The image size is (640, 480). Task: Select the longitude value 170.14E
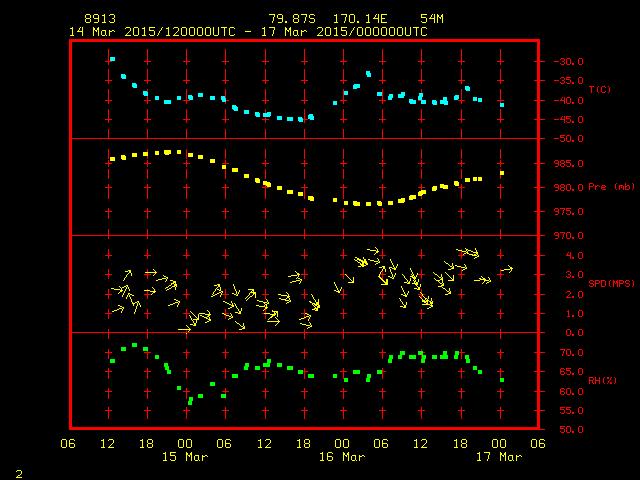pos(360,19)
